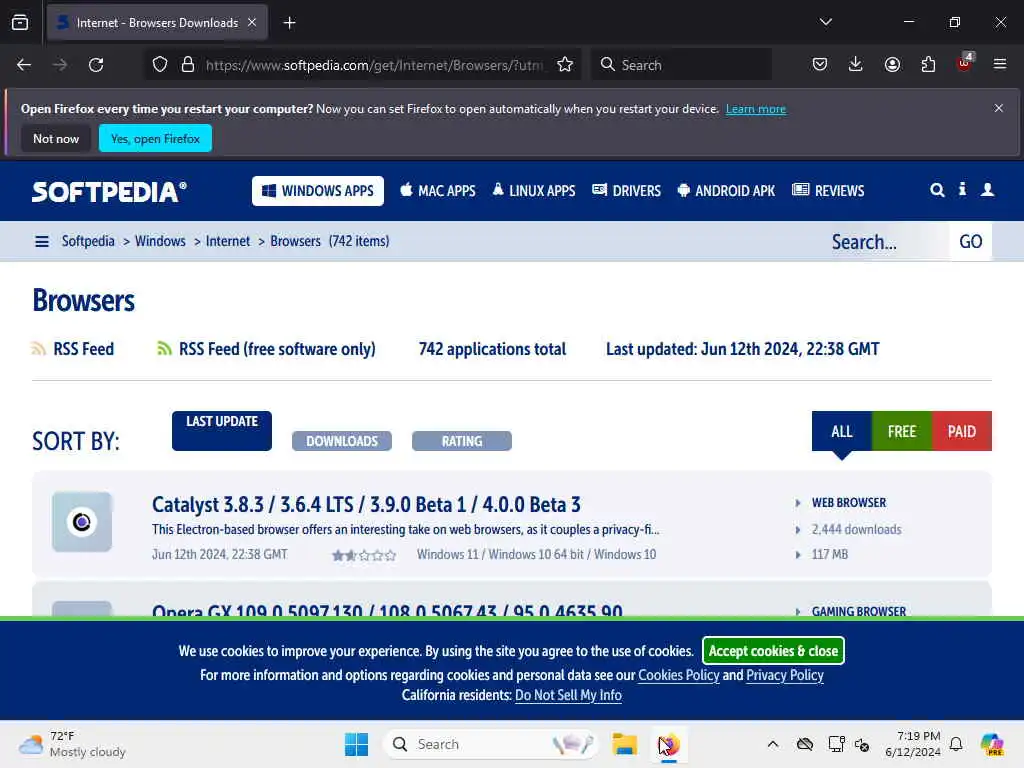Image resolution: width=1024 pixels, height=768 pixels.
Task: Expand the list all tabs chevron
Action: [825, 22]
